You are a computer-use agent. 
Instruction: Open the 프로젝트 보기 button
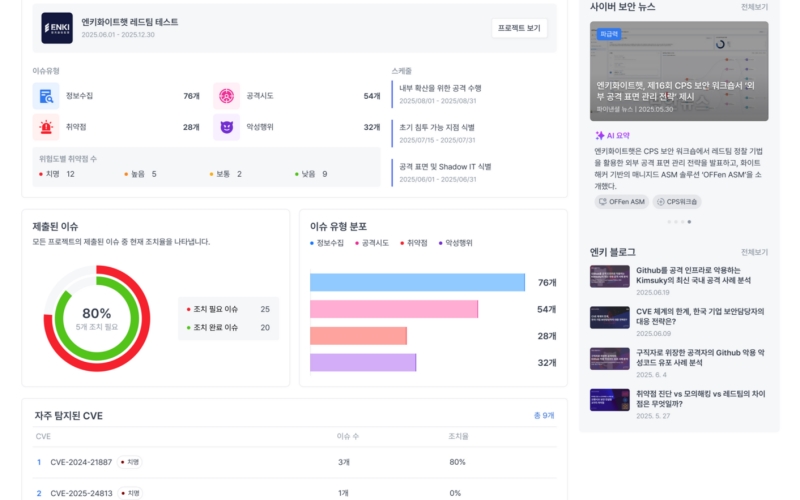(x=519, y=28)
